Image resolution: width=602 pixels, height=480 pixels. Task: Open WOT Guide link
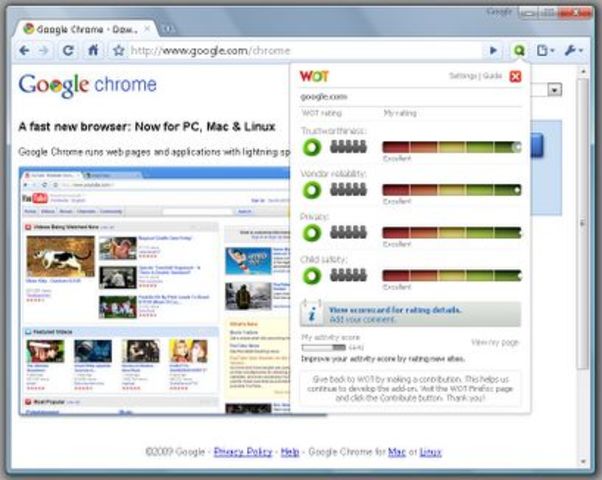coord(493,76)
